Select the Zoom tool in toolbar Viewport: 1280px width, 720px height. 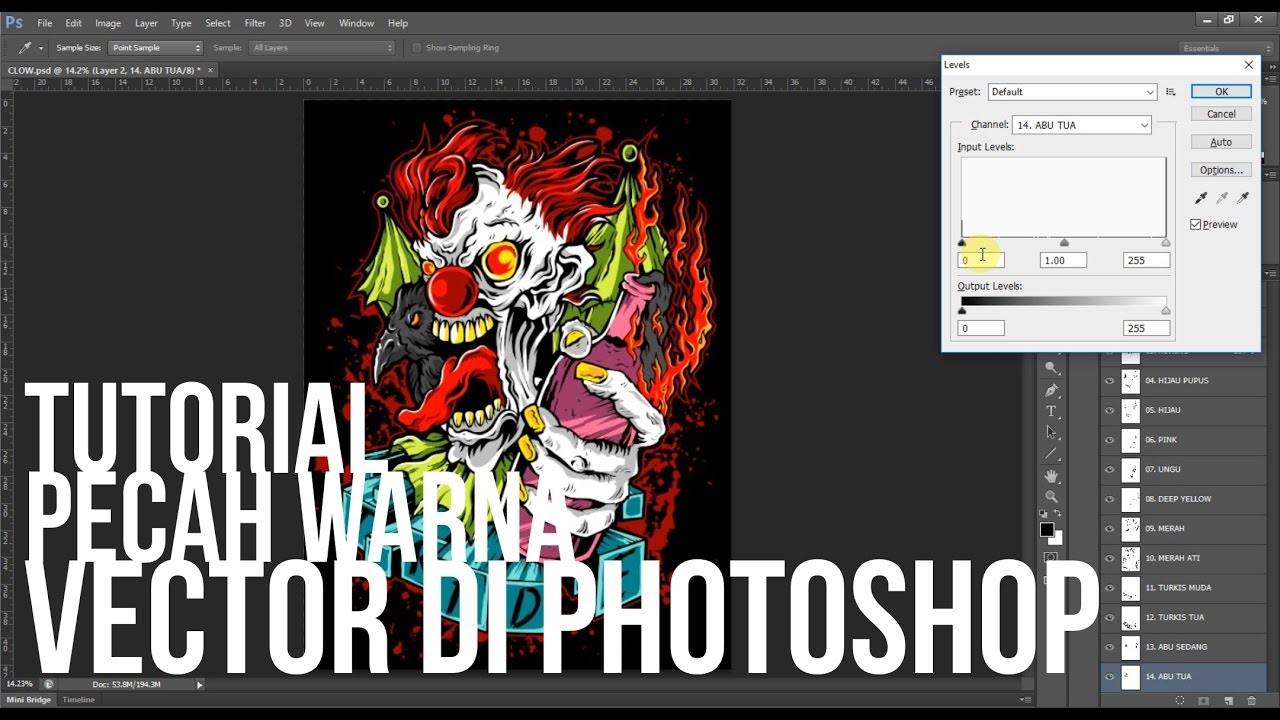click(x=1051, y=496)
